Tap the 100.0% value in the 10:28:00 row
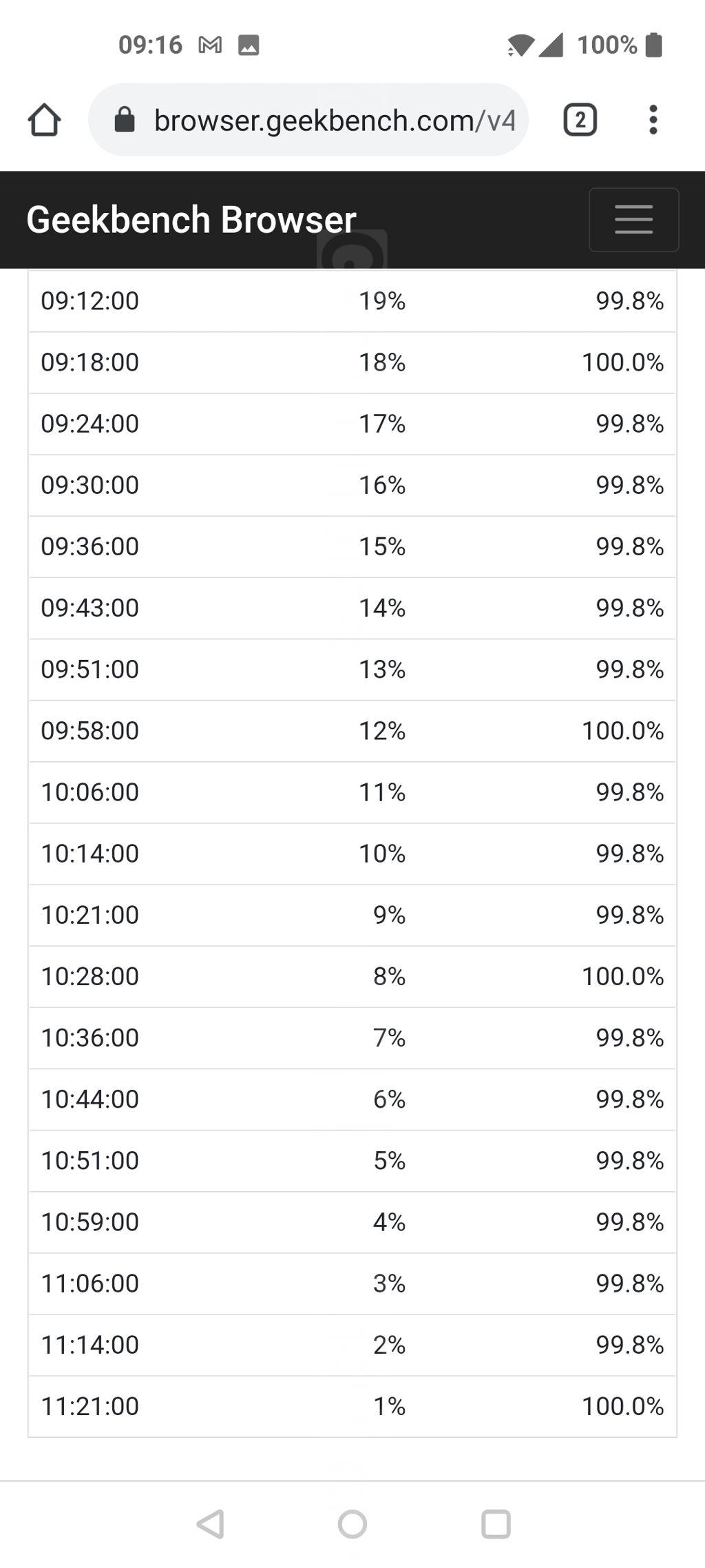The height and width of the screenshot is (1568, 705). click(x=622, y=976)
